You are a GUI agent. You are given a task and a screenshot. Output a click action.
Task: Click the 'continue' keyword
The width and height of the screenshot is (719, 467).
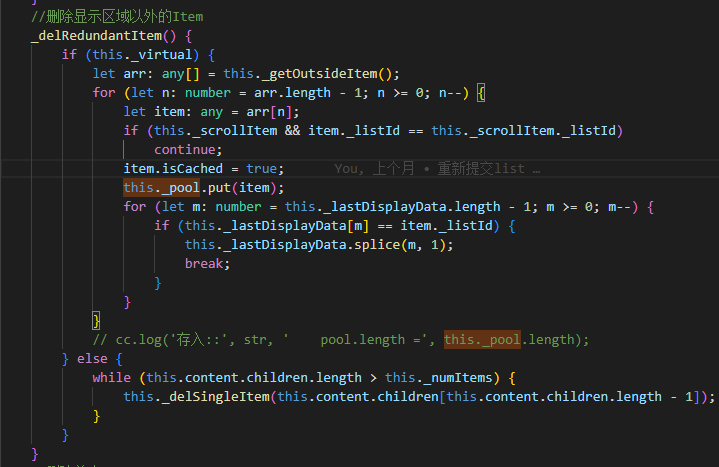coord(185,150)
